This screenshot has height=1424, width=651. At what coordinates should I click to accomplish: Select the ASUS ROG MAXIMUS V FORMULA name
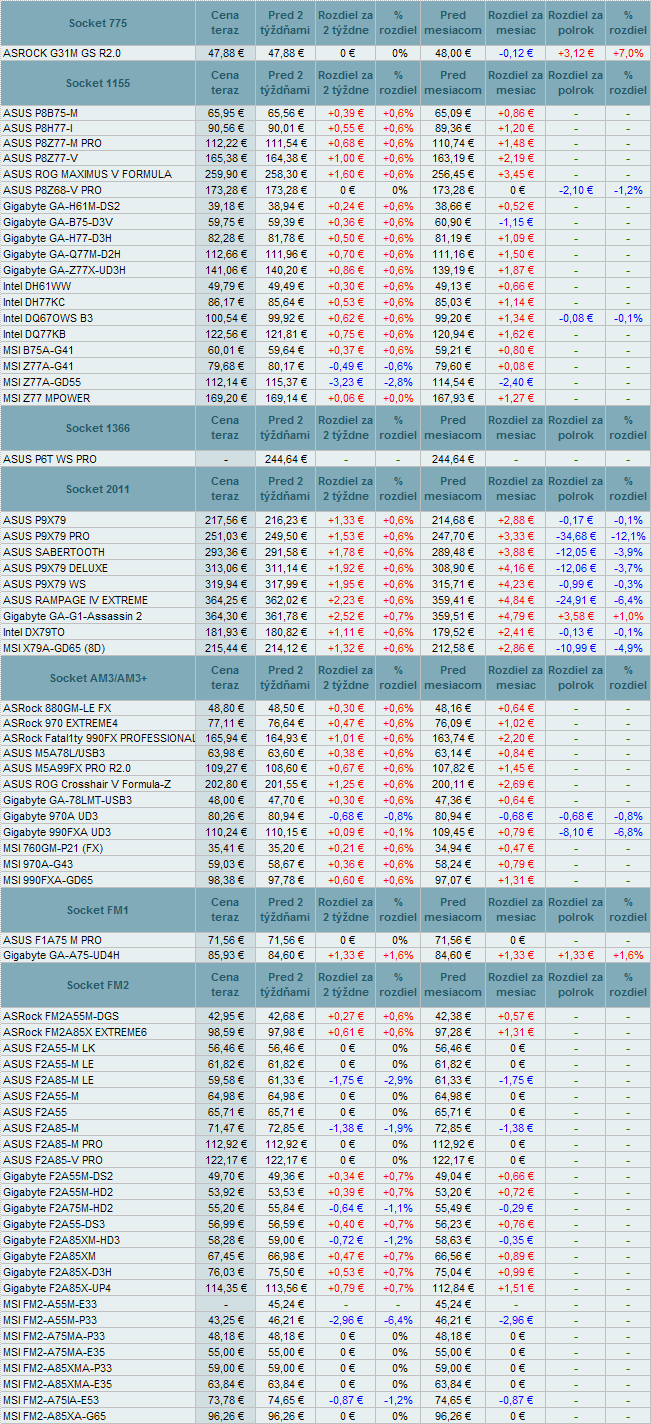86,174
